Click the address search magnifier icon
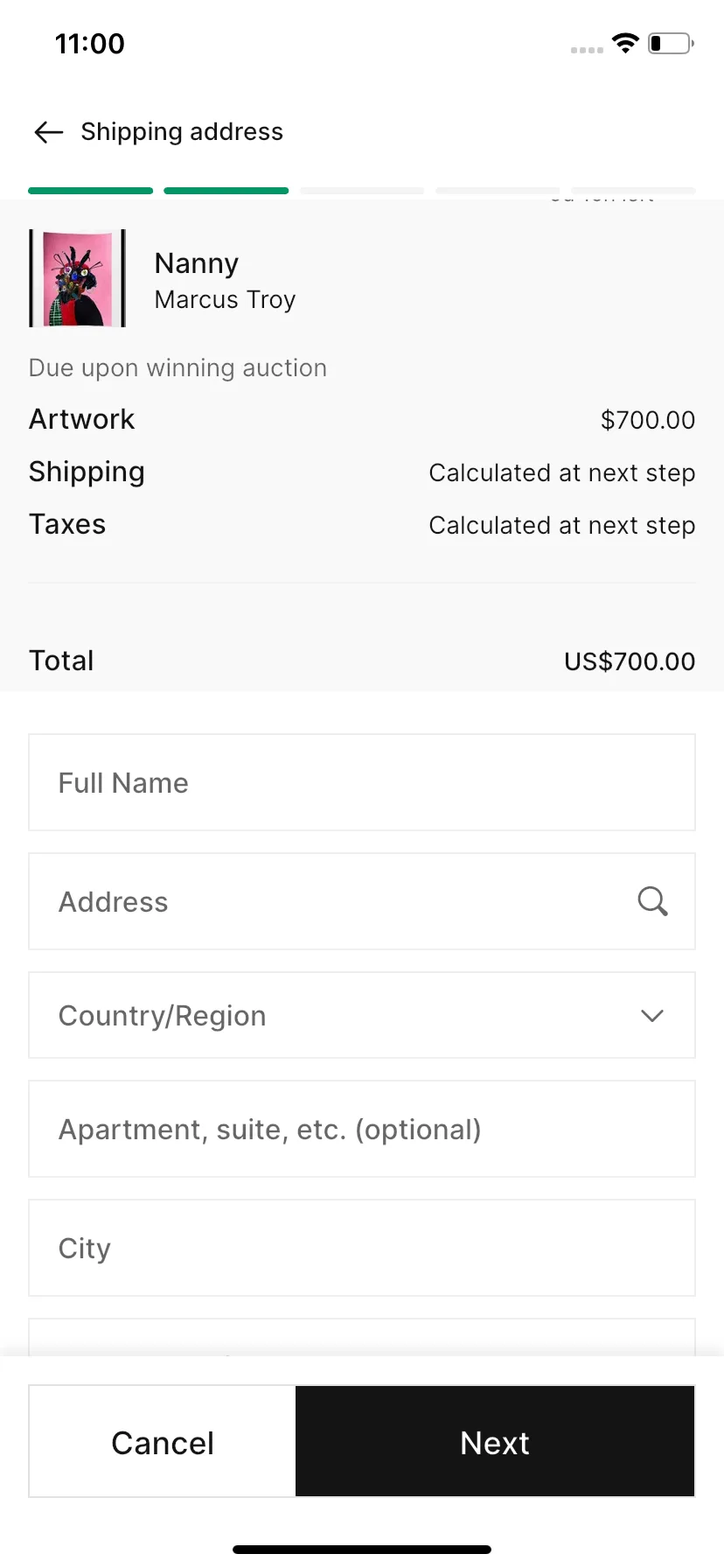 click(652, 901)
